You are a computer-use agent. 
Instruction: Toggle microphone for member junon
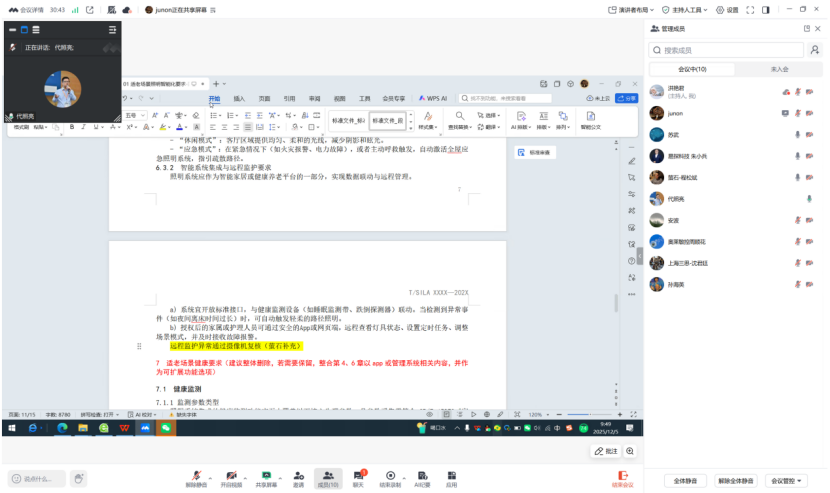798,113
